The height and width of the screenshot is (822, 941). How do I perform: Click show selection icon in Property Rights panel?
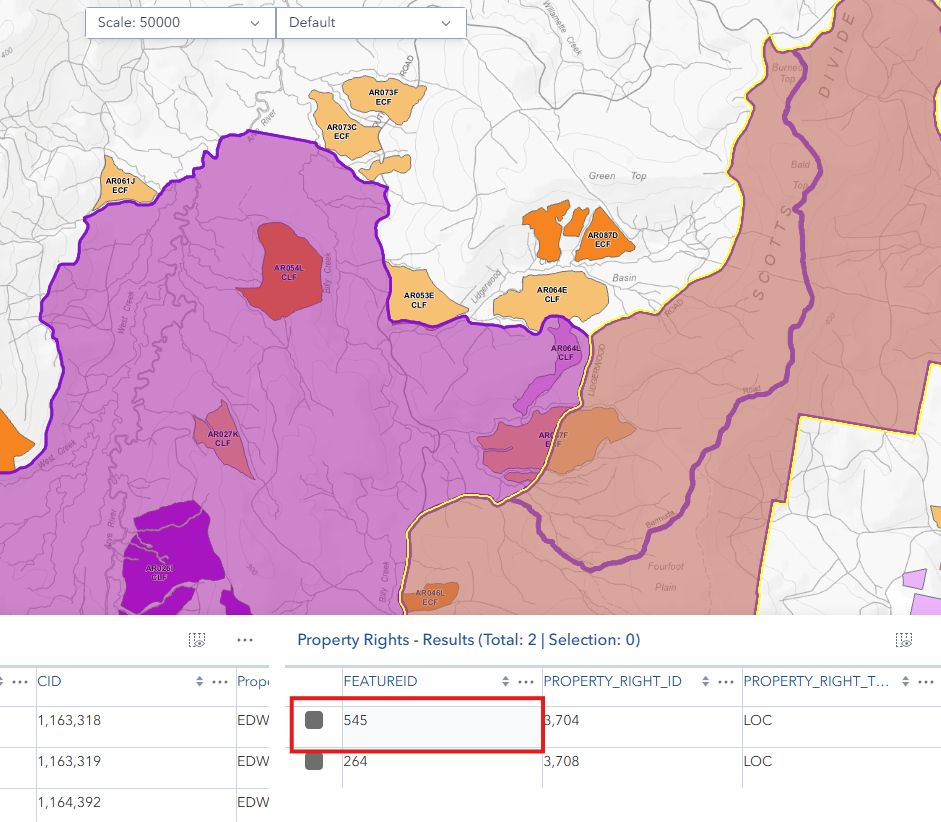(x=903, y=640)
